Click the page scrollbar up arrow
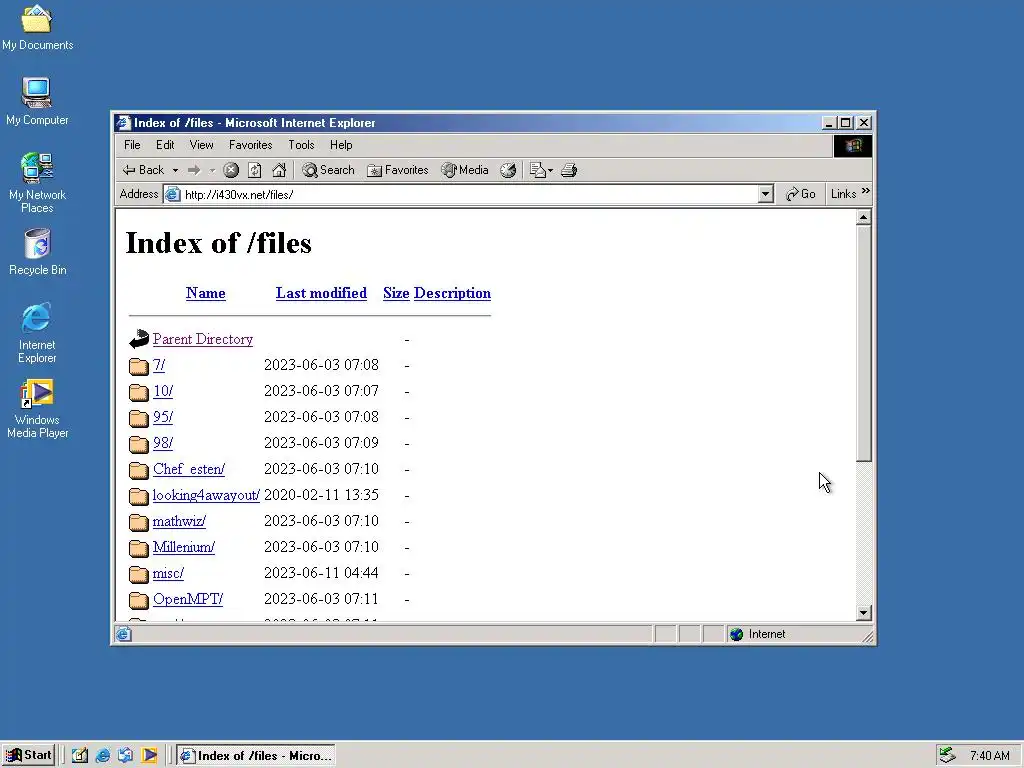Screen dimensions: 1024x768 pyautogui.click(x=863, y=217)
